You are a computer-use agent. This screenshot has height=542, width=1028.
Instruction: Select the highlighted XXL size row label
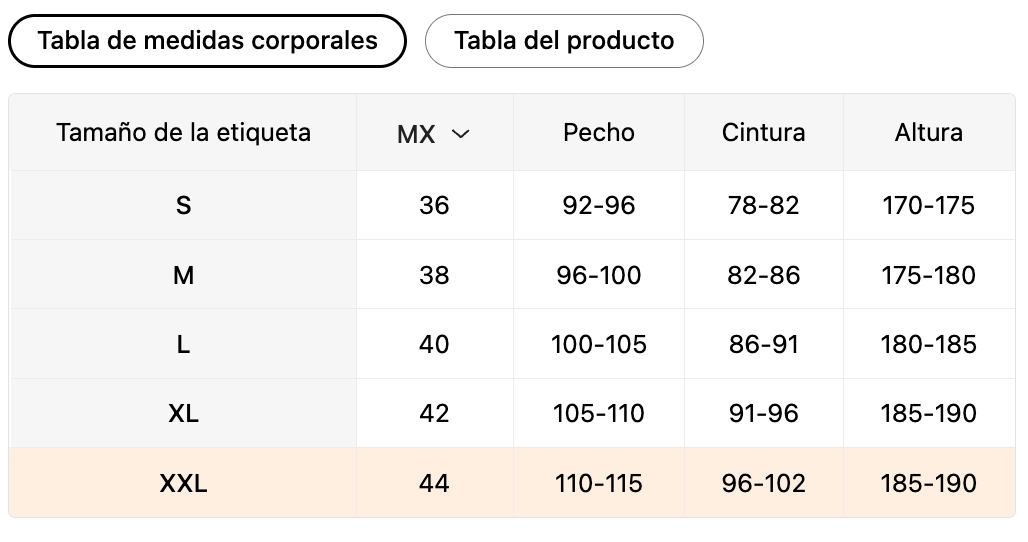183,484
